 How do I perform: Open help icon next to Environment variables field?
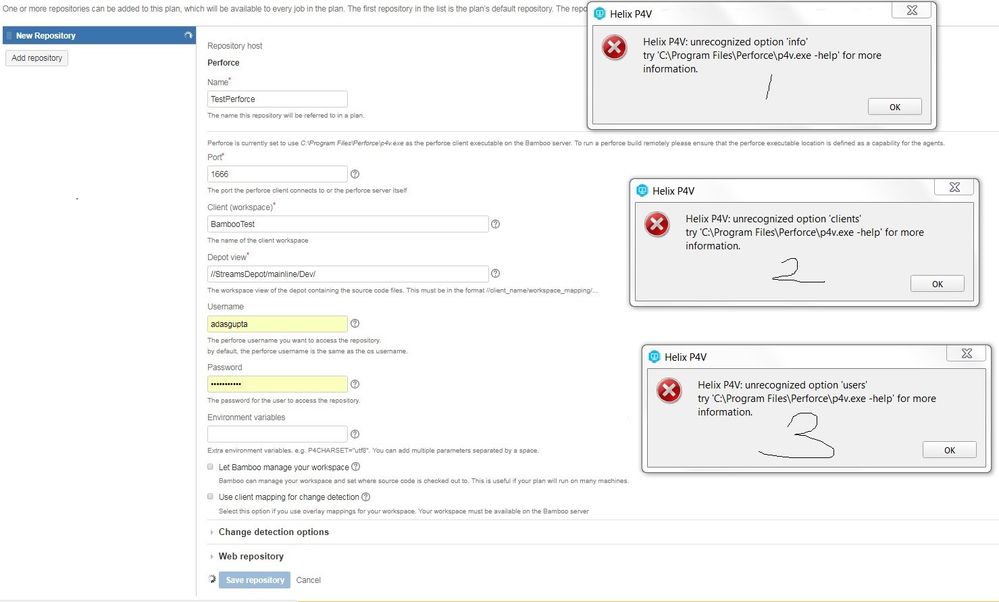pos(355,434)
